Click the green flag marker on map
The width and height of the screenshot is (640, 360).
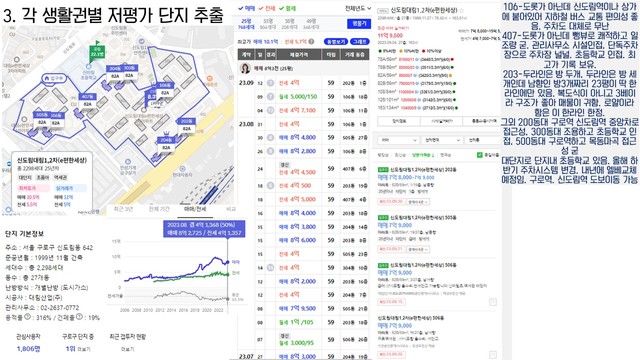click(97, 51)
